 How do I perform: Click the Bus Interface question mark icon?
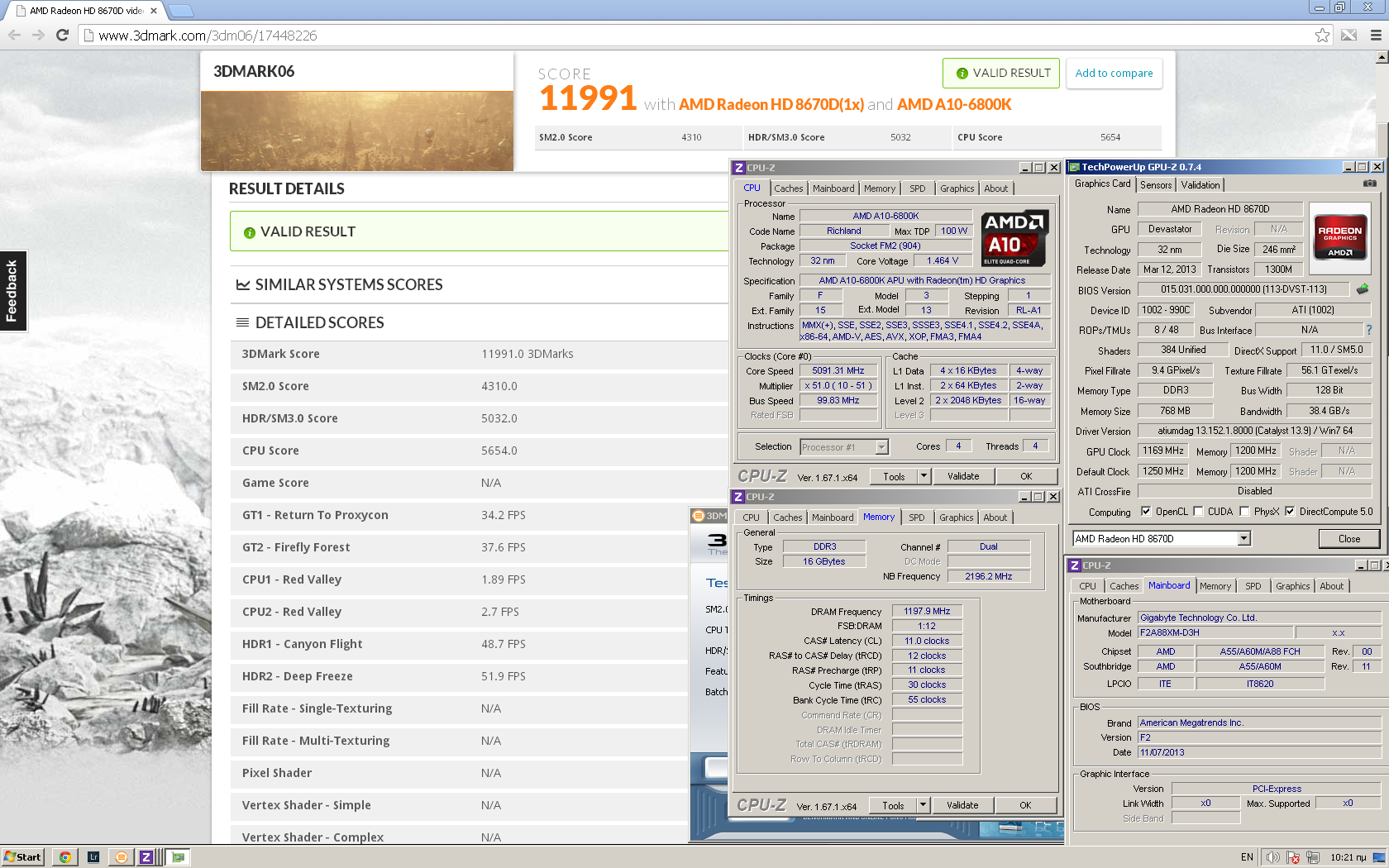[x=1369, y=330]
